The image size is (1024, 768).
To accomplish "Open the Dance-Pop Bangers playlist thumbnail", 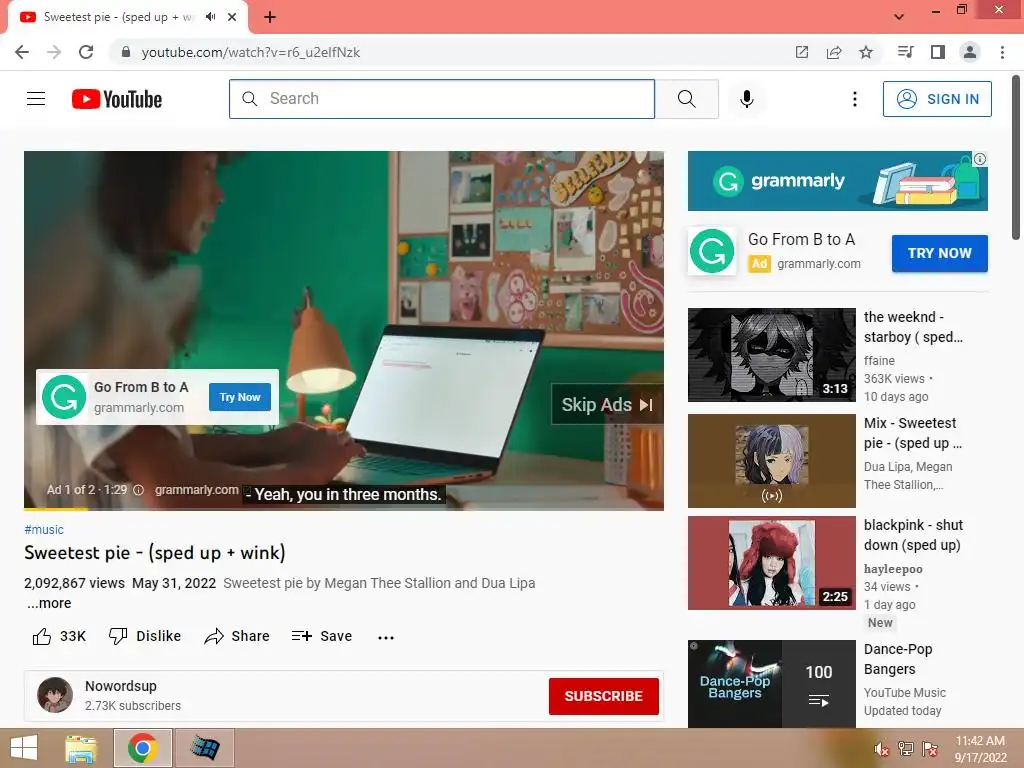I will click(771, 684).
